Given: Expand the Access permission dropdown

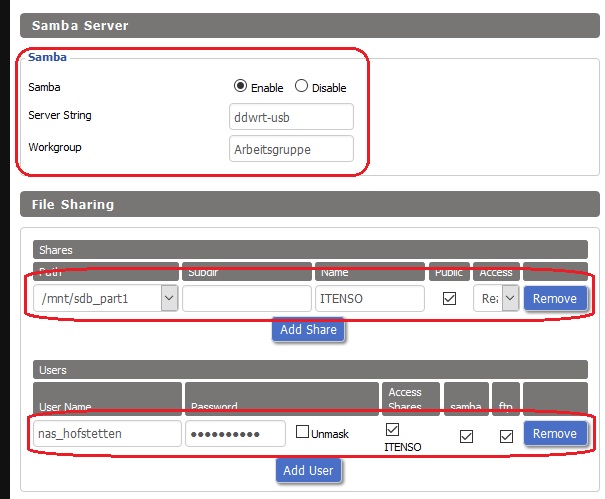Looking at the screenshot, I should click(x=496, y=298).
